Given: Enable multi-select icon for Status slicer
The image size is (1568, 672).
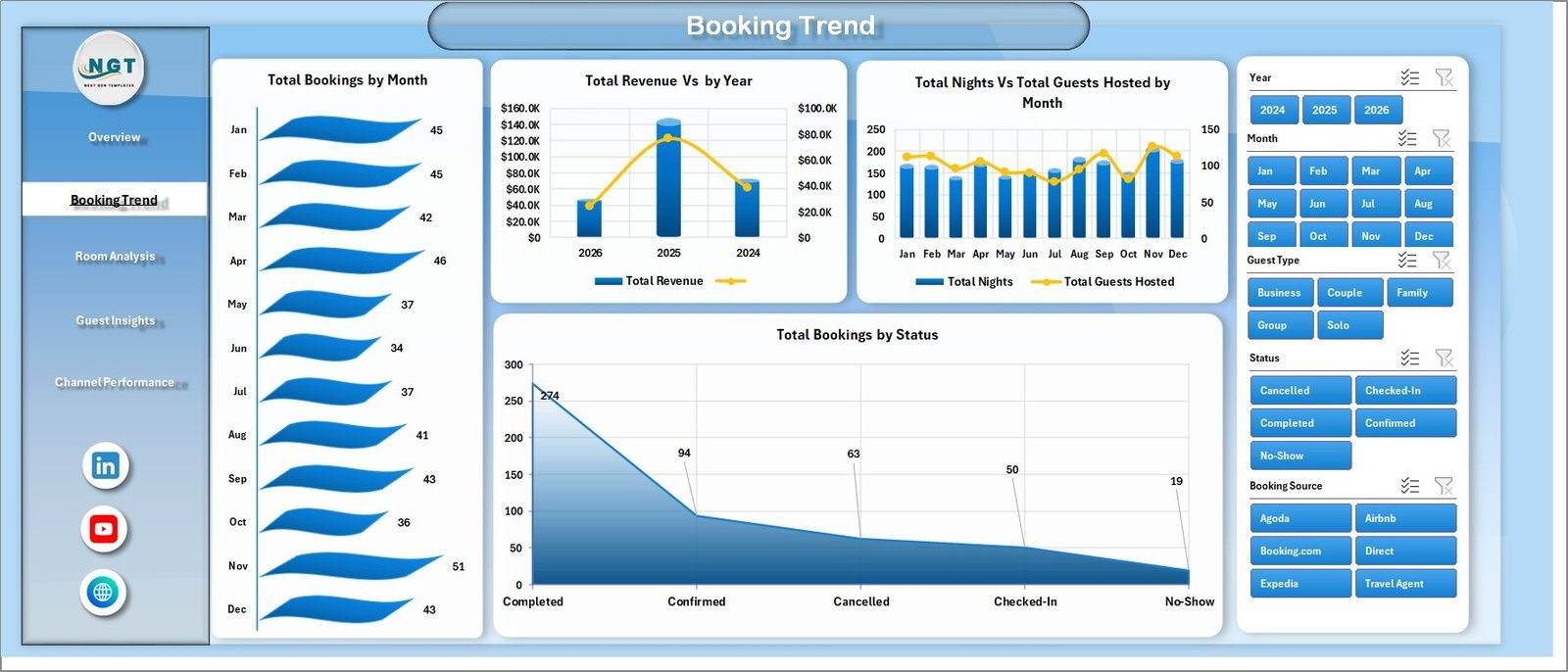Looking at the screenshot, I should (1409, 358).
